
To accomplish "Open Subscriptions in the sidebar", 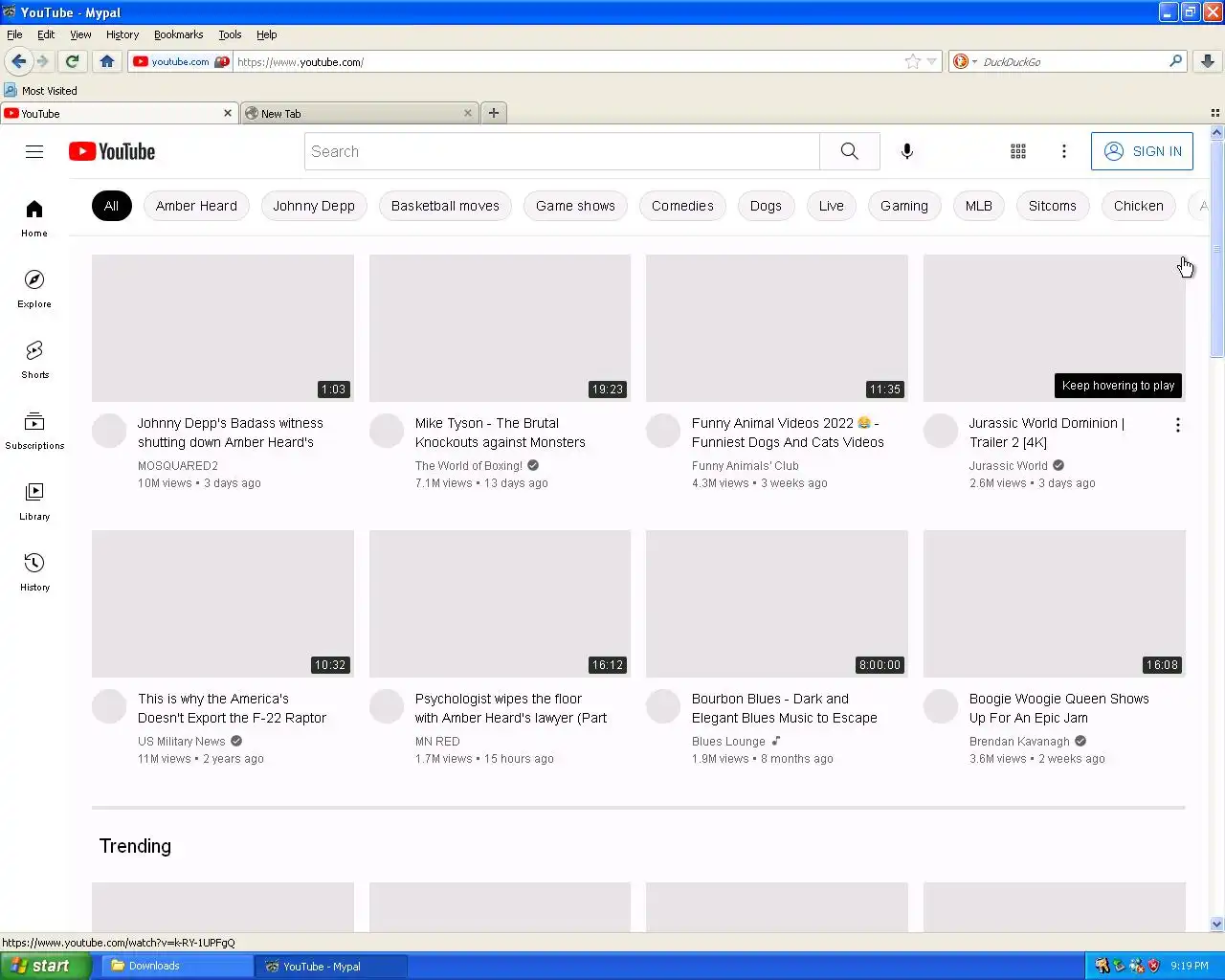I will coord(34,431).
